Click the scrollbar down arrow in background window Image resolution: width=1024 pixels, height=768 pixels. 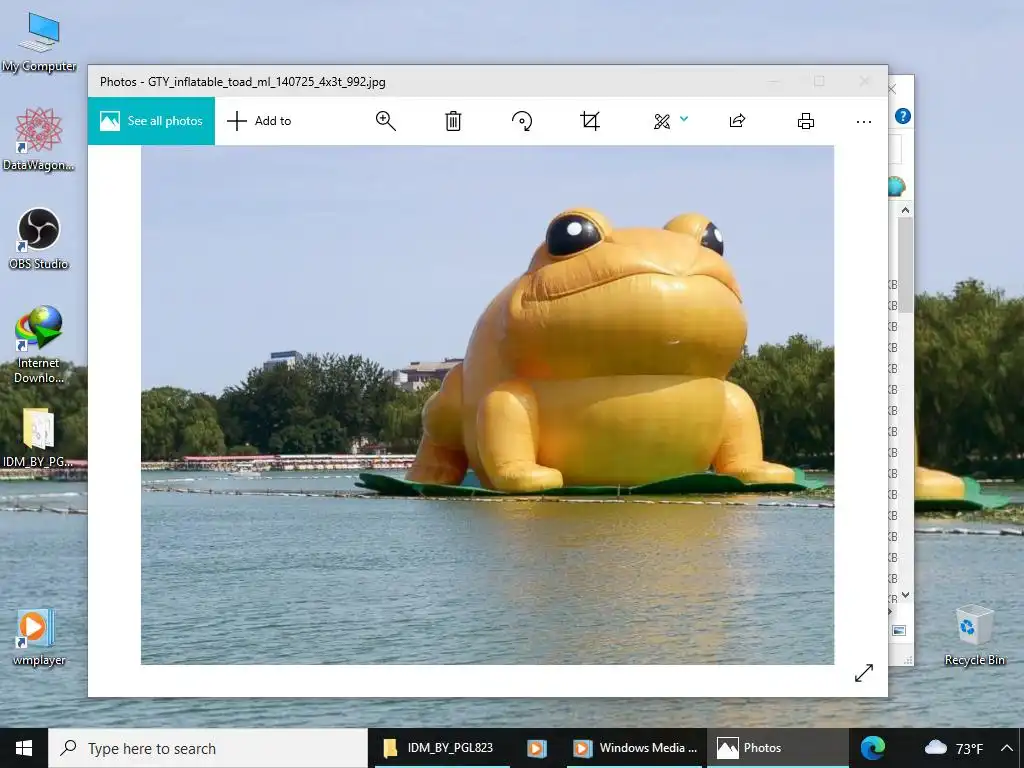click(905, 595)
